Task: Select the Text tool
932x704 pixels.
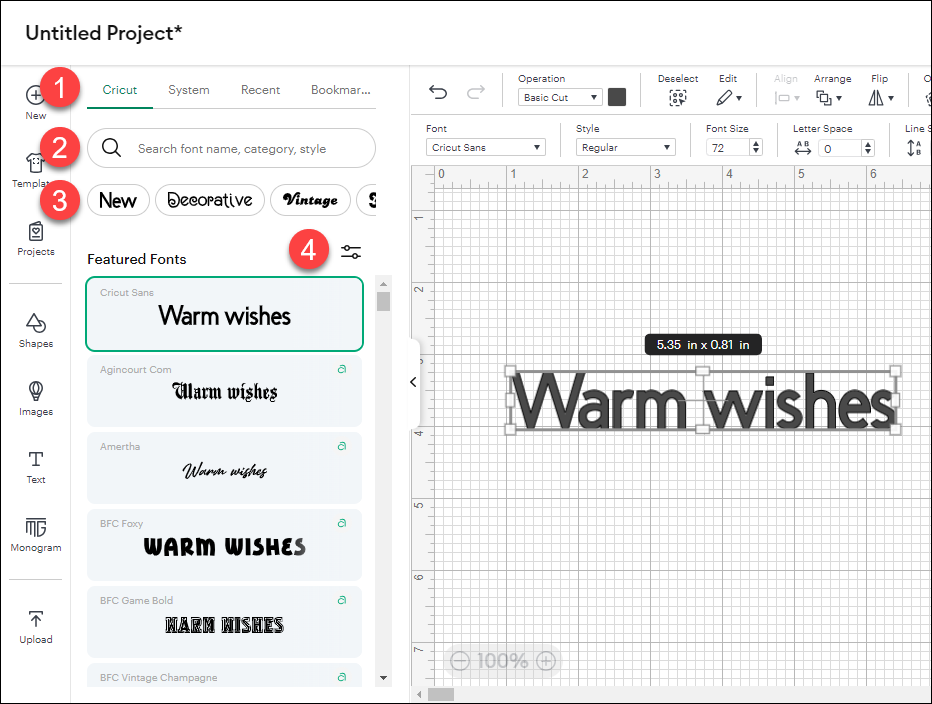Action: (36, 467)
